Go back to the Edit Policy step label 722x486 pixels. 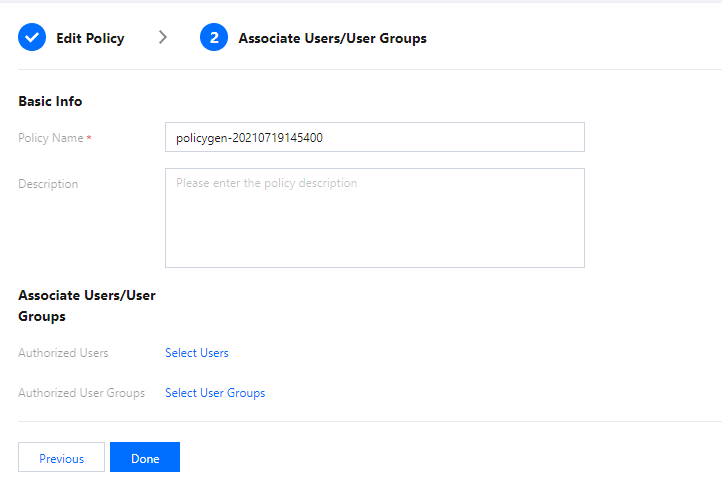[x=90, y=38]
